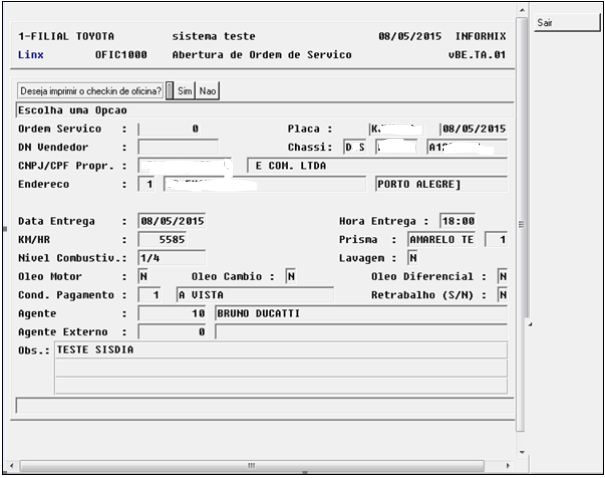Image resolution: width=605 pixels, height=478 pixels.
Task: Click the BRUNO DUCATTI agent name field
Action: (361, 313)
